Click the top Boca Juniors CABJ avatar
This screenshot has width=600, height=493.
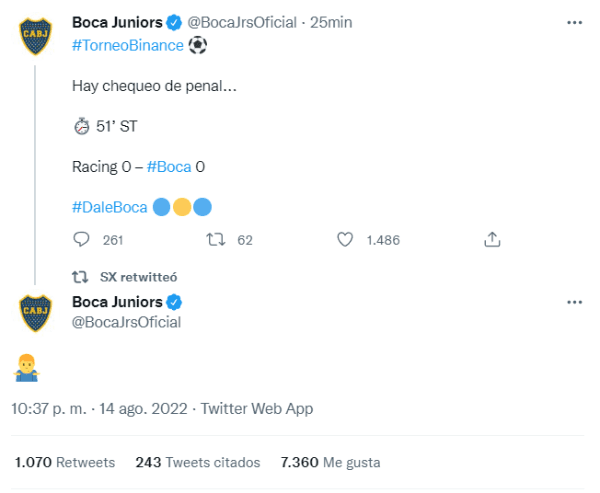click(x=37, y=37)
